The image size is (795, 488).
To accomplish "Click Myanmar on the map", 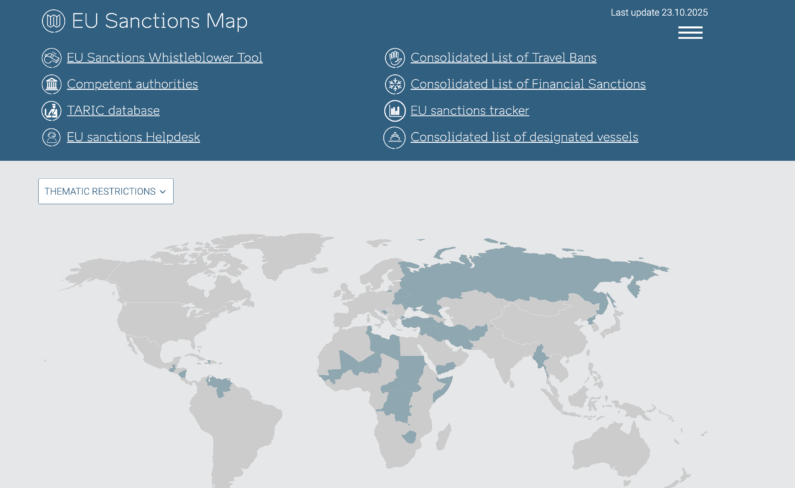I will pyautogui.click(x=540, y=359).
